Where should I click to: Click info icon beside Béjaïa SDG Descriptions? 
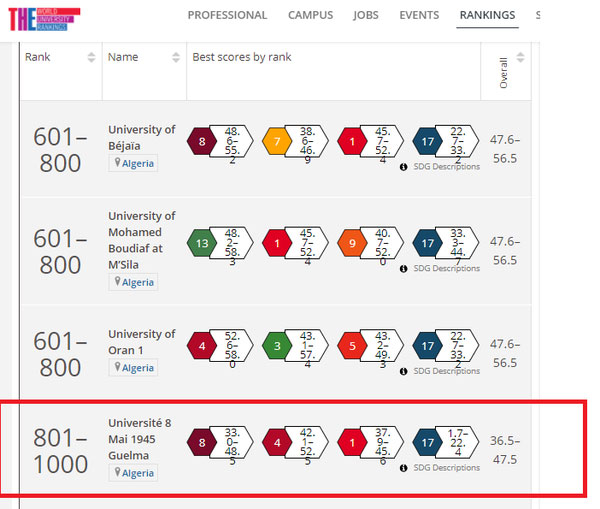point(403,167)
